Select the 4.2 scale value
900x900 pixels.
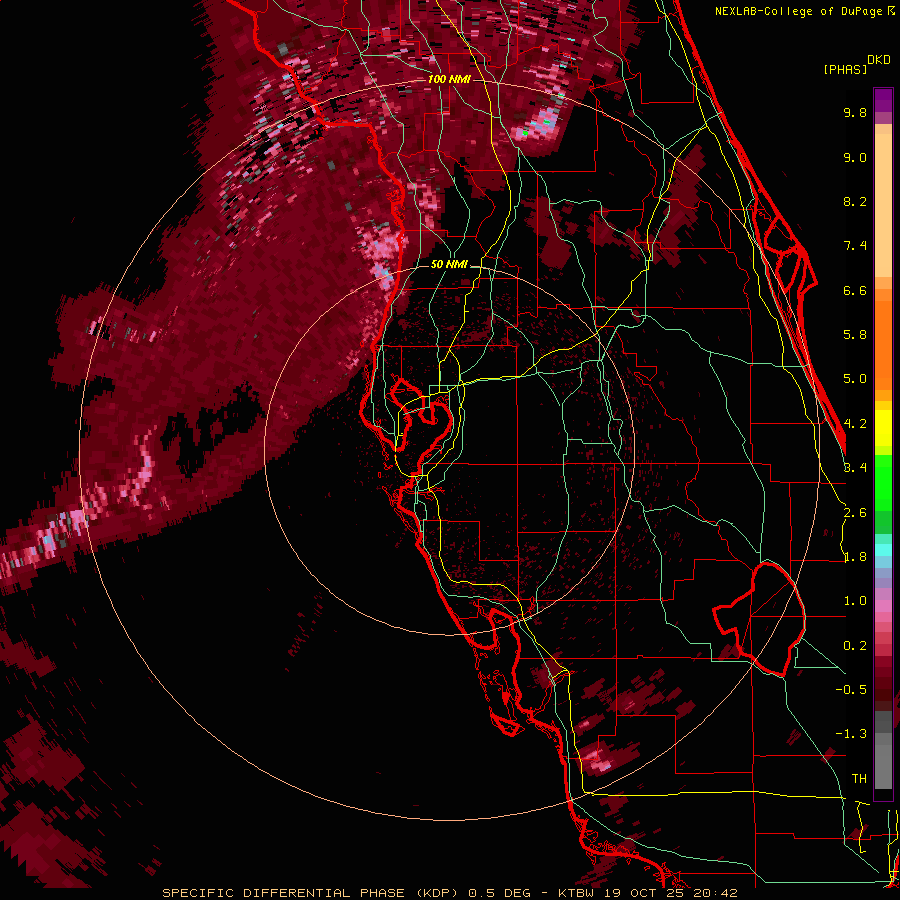pos(855,424)
